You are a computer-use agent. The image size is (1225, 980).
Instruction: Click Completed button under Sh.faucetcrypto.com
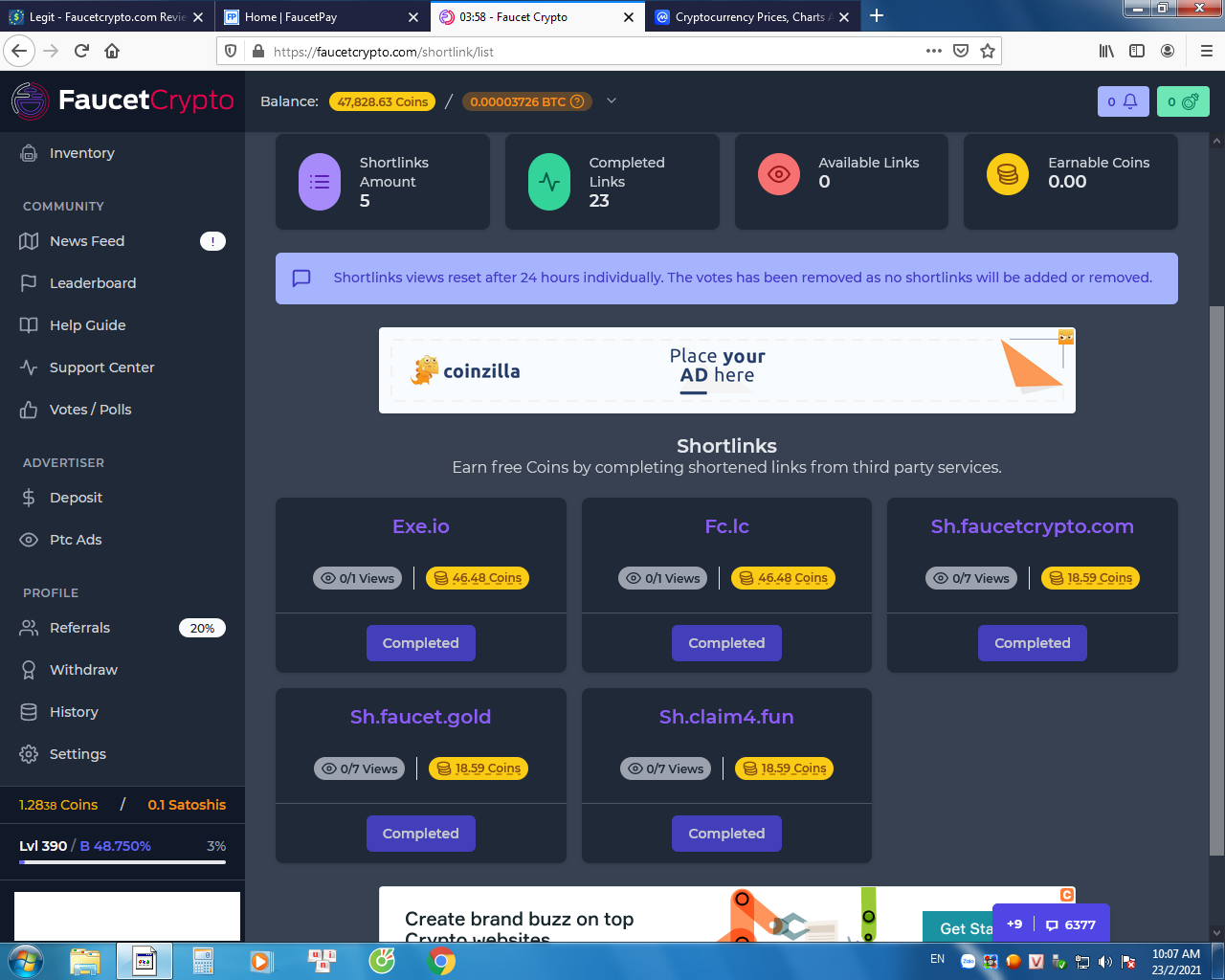coord(1033,643)
